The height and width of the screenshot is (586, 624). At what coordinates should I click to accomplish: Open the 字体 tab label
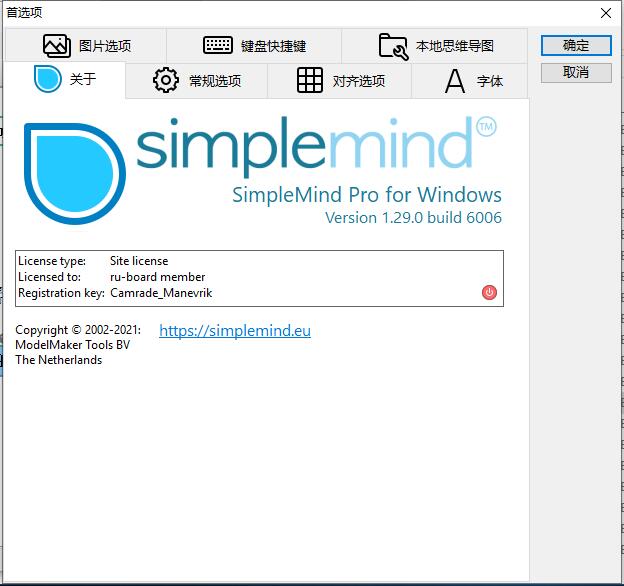coord(490,81)
